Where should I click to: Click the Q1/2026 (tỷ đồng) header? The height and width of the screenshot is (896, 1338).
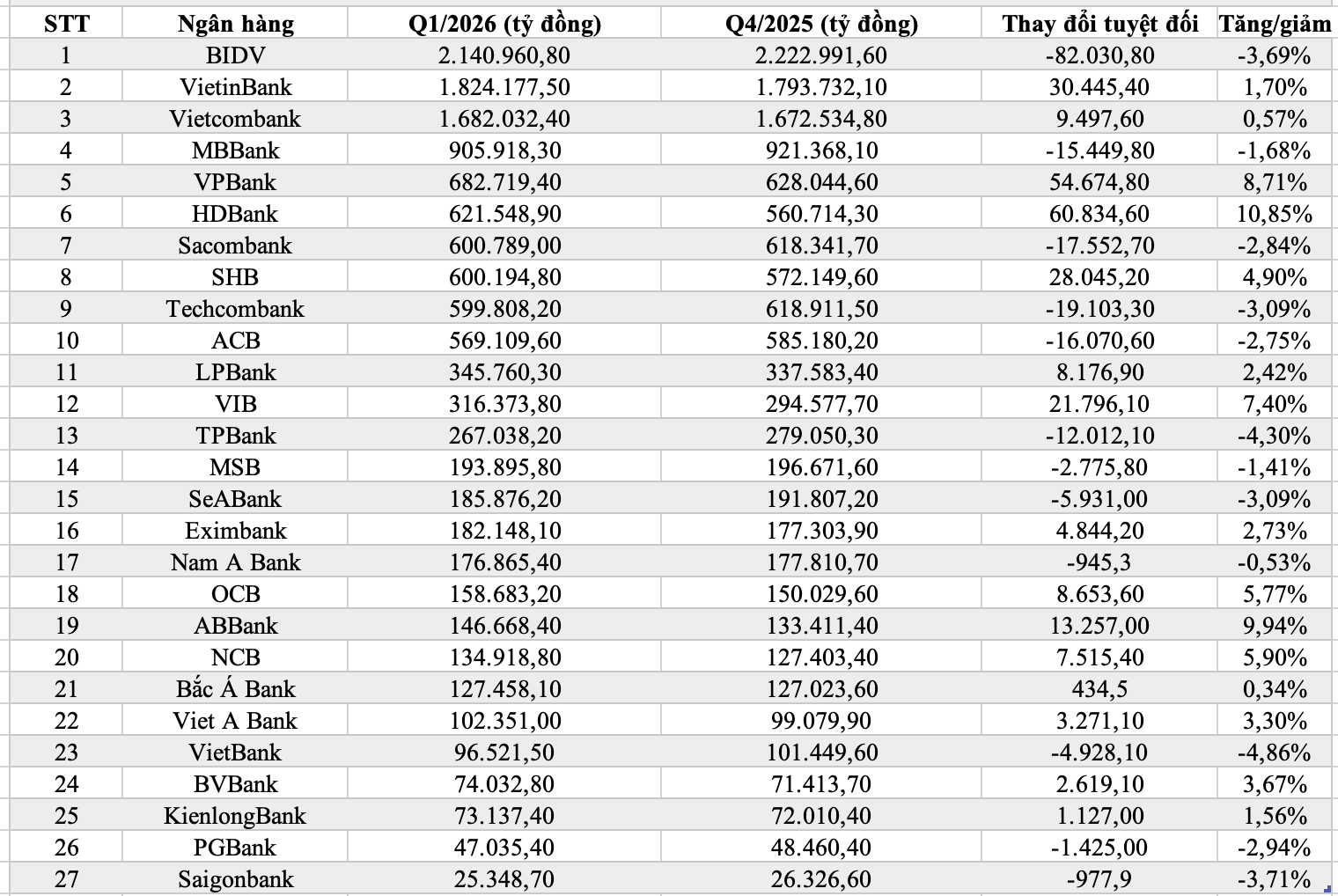[x=504, y=23]
